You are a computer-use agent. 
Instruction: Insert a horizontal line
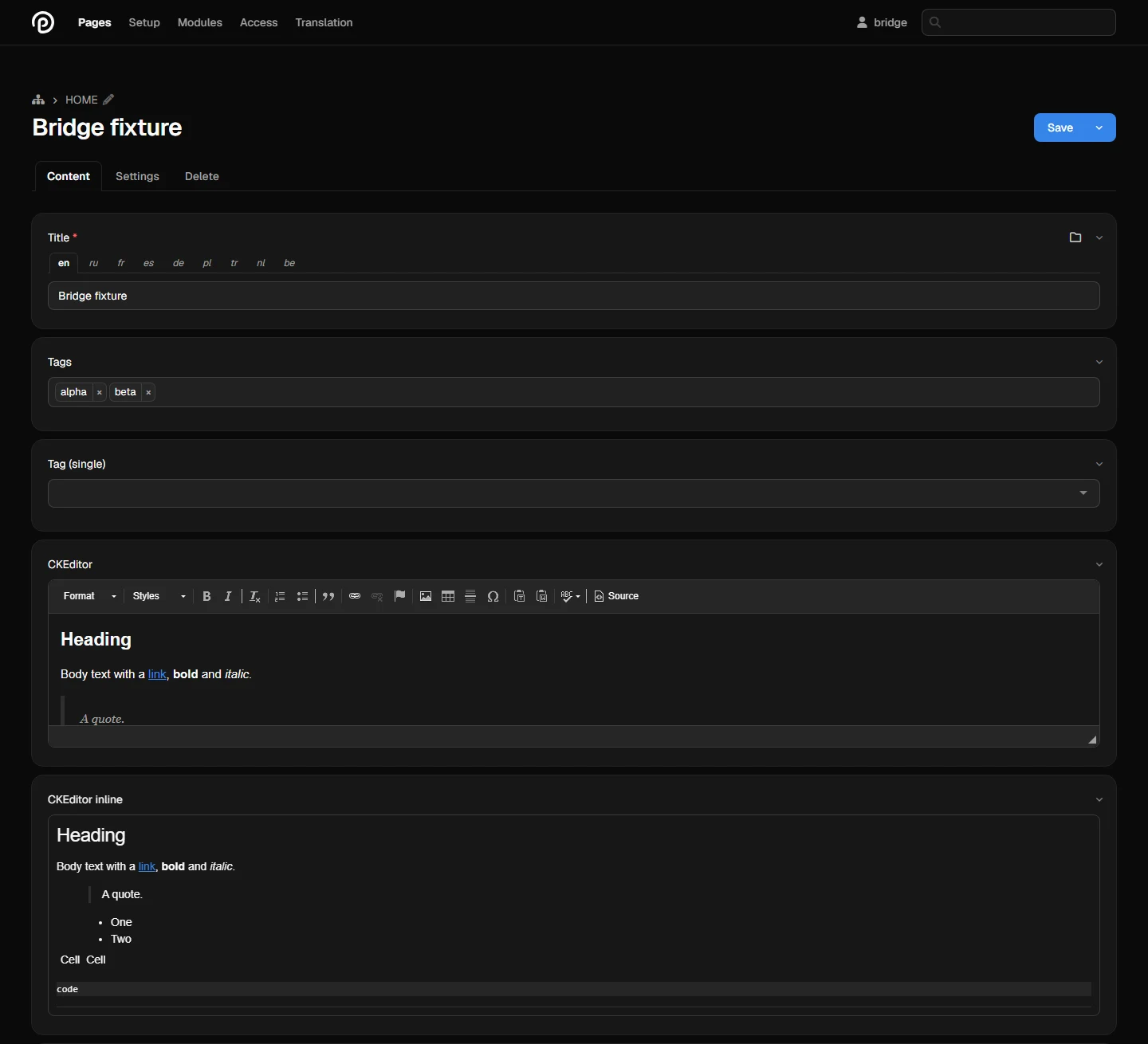click(x=470, y=596)
